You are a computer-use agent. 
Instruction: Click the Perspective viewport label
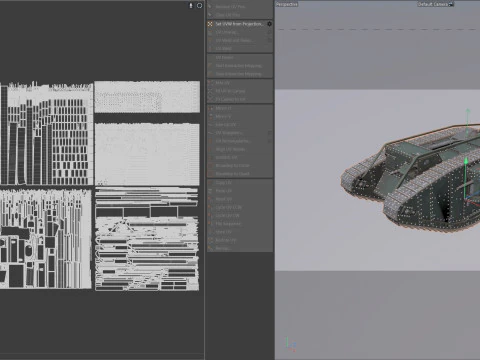tap(287, 4)
